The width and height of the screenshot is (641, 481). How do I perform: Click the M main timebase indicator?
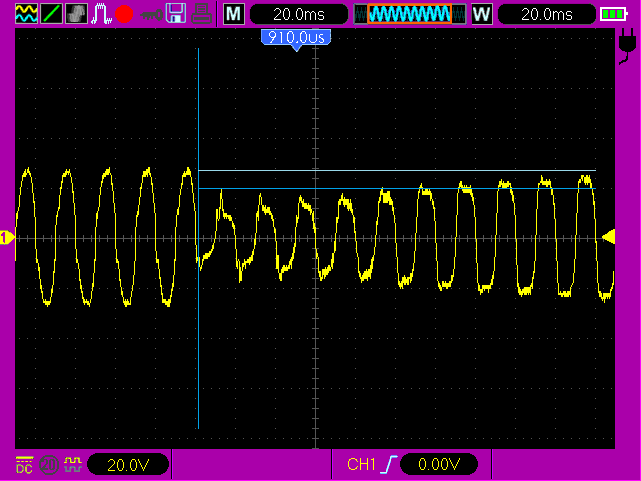coord(233,14)
